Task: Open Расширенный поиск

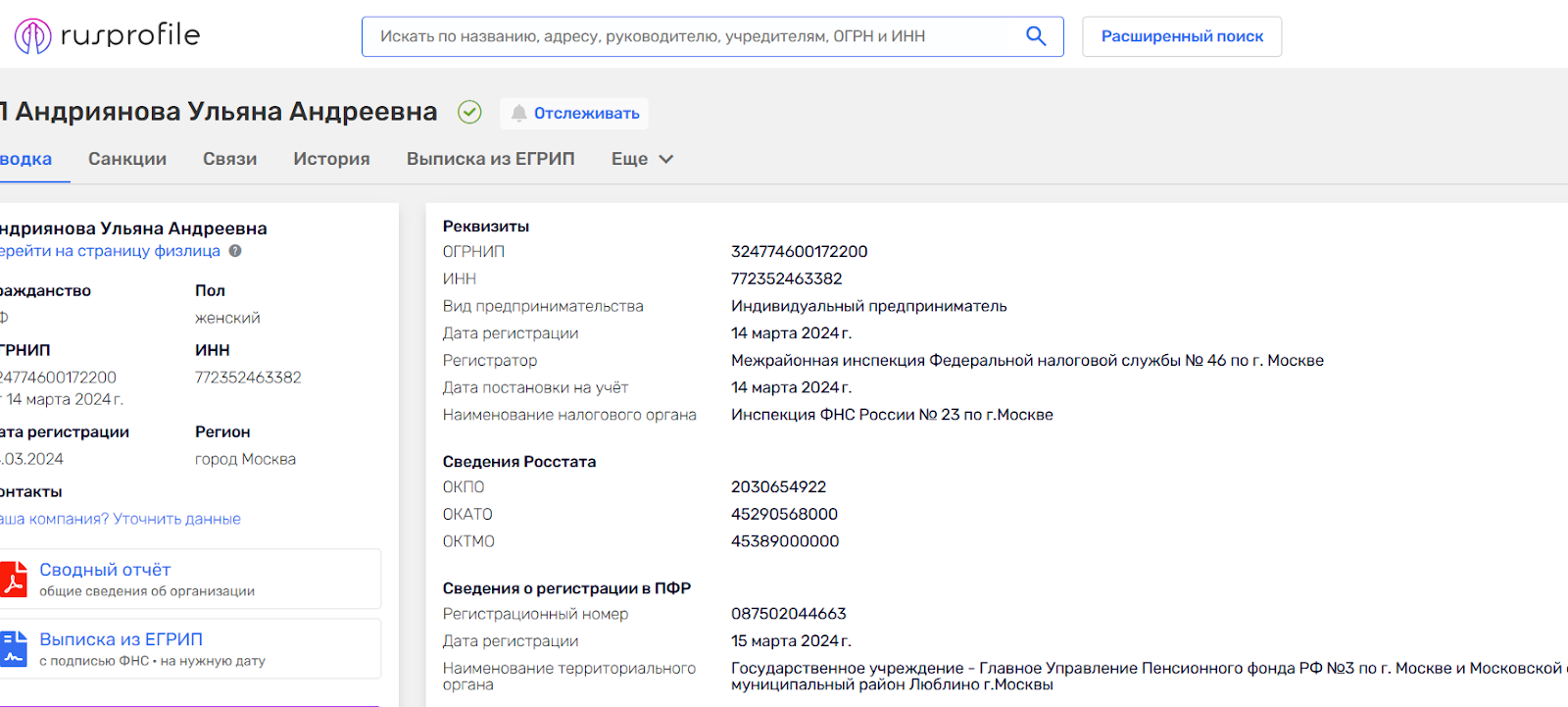Action: (1182, 36)
